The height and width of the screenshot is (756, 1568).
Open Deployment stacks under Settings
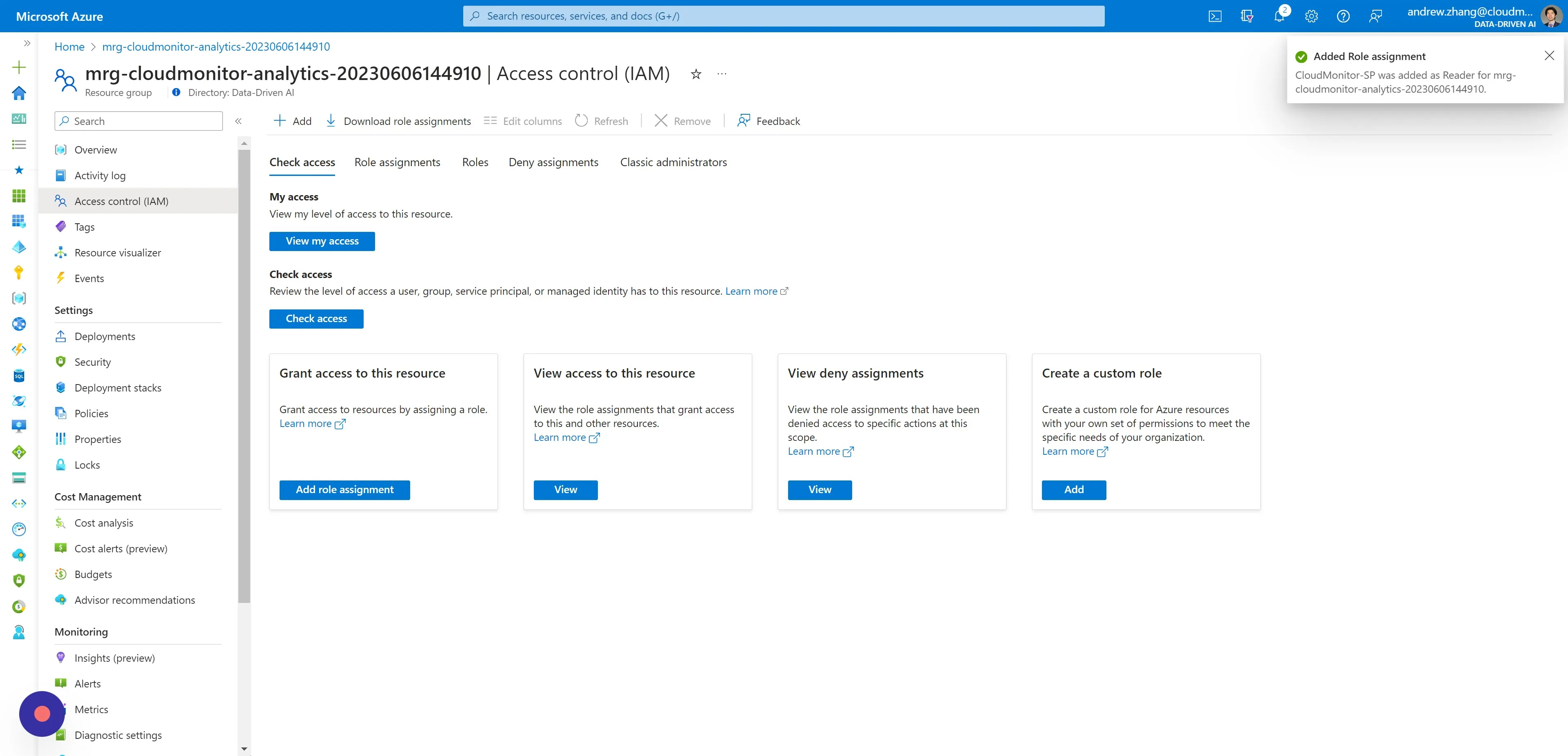(138, 388)
